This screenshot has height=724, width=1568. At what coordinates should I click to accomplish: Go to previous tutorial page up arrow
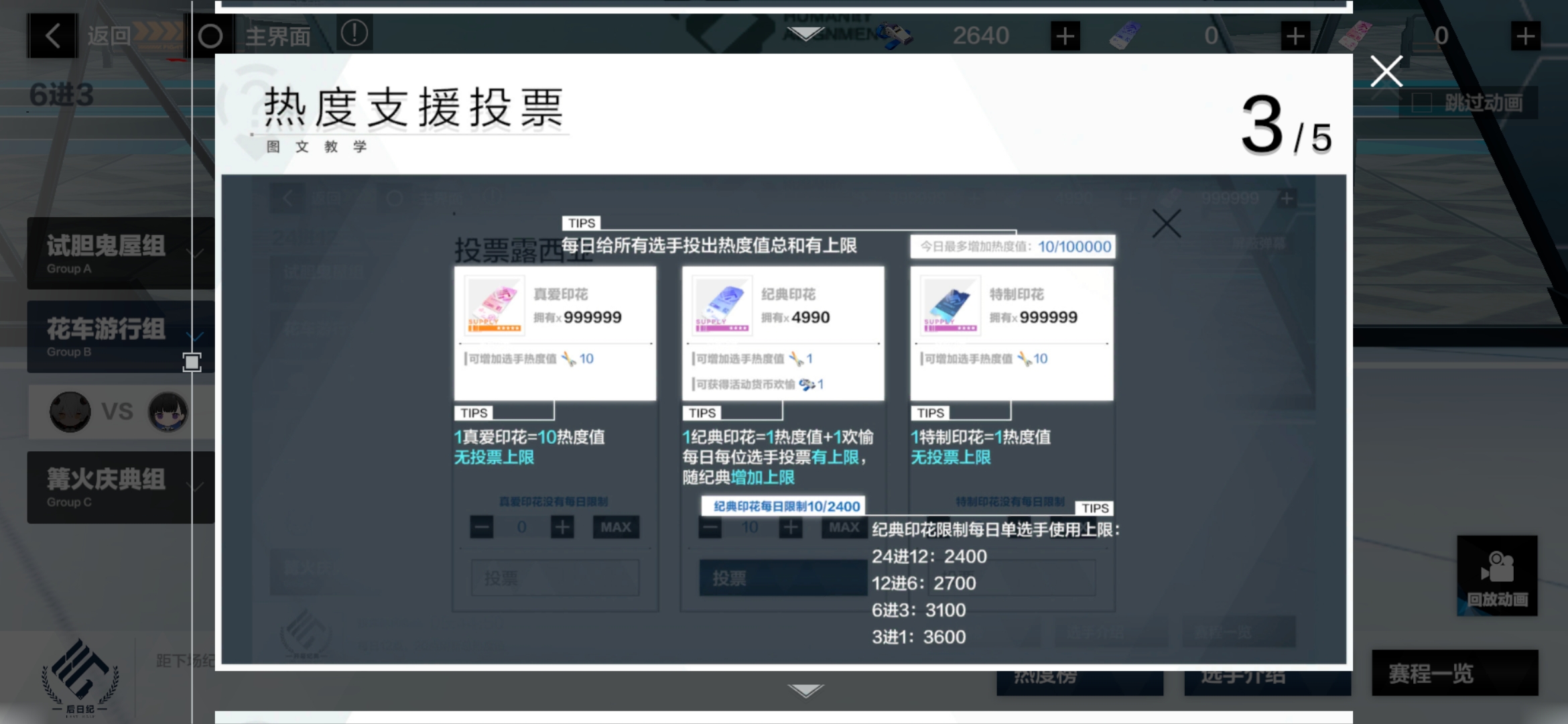coord(805,33)
